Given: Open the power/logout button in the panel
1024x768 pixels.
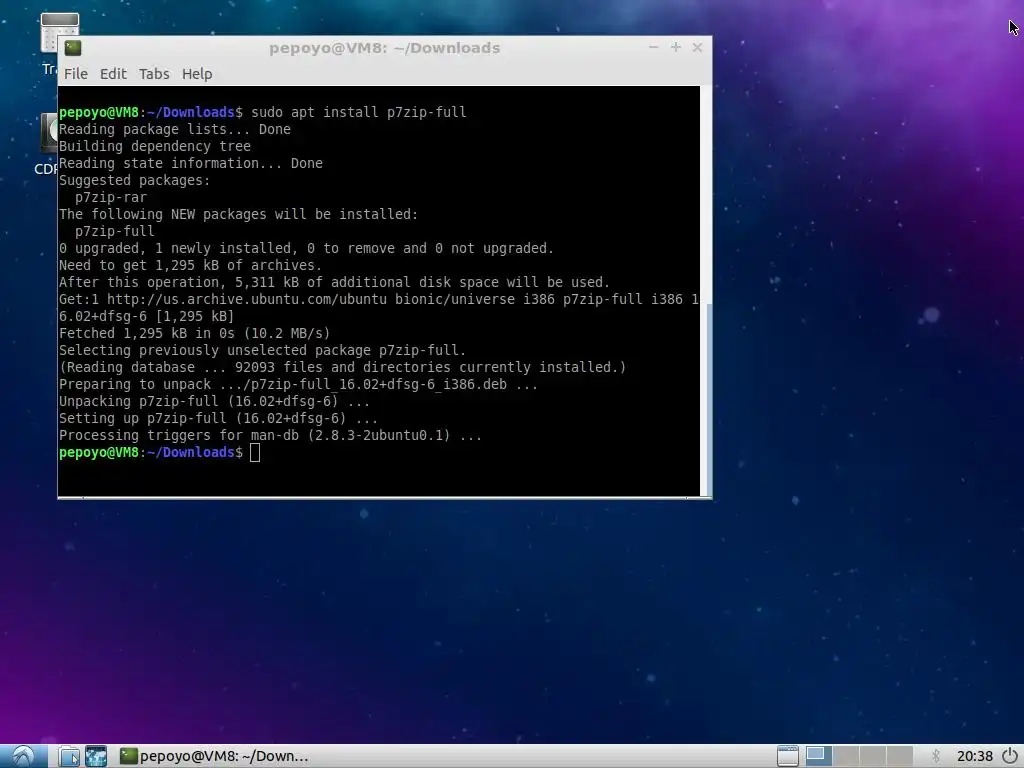Looking at the screenshot, I should tap(1010, 756).
